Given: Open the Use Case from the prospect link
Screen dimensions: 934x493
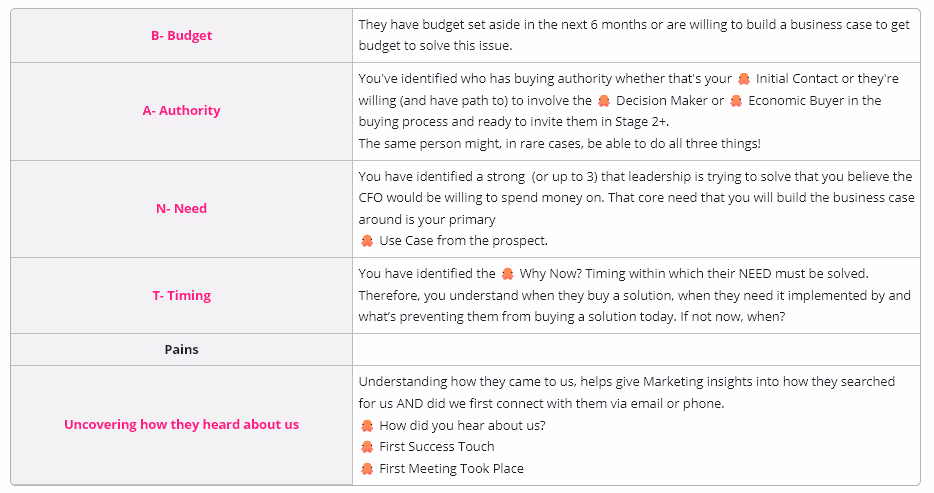Looking at the screenshot, I should click(463, 241).
